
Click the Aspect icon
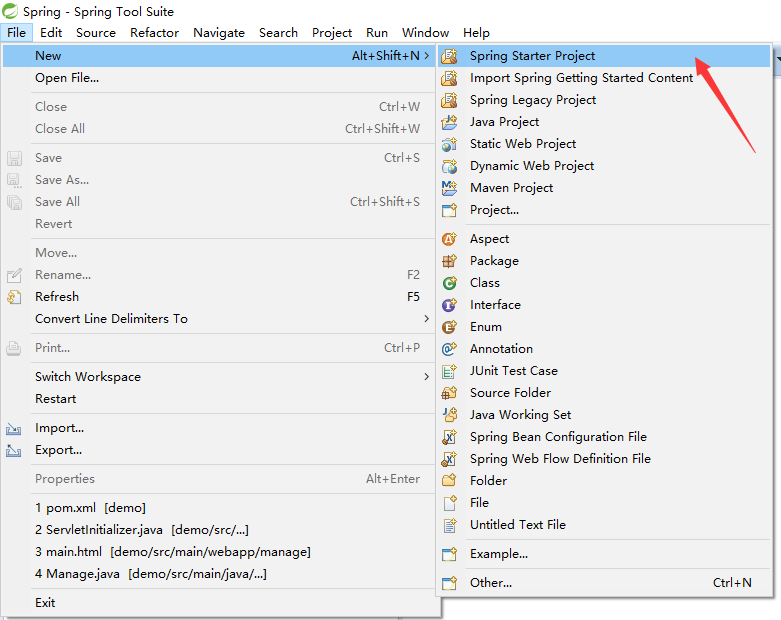pyautogui.click(x=449, y=239)
